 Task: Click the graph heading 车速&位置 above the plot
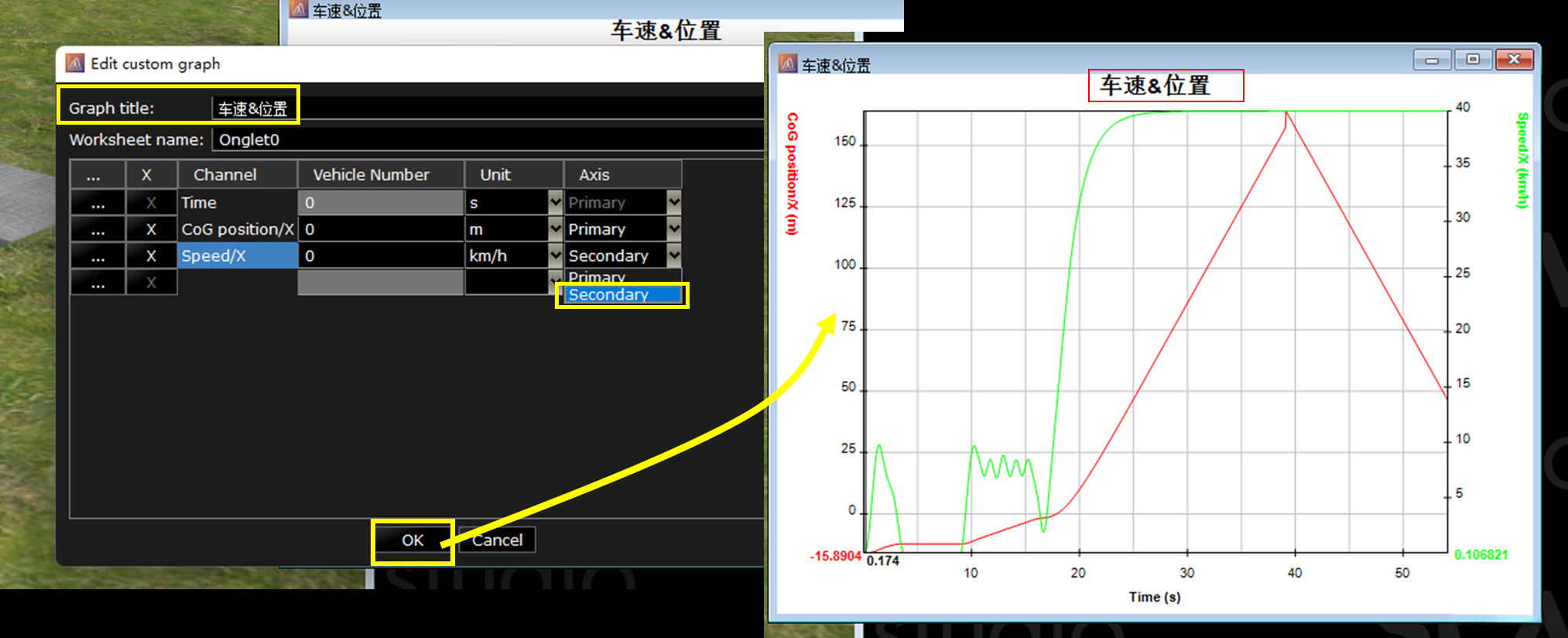[1155, 85]
